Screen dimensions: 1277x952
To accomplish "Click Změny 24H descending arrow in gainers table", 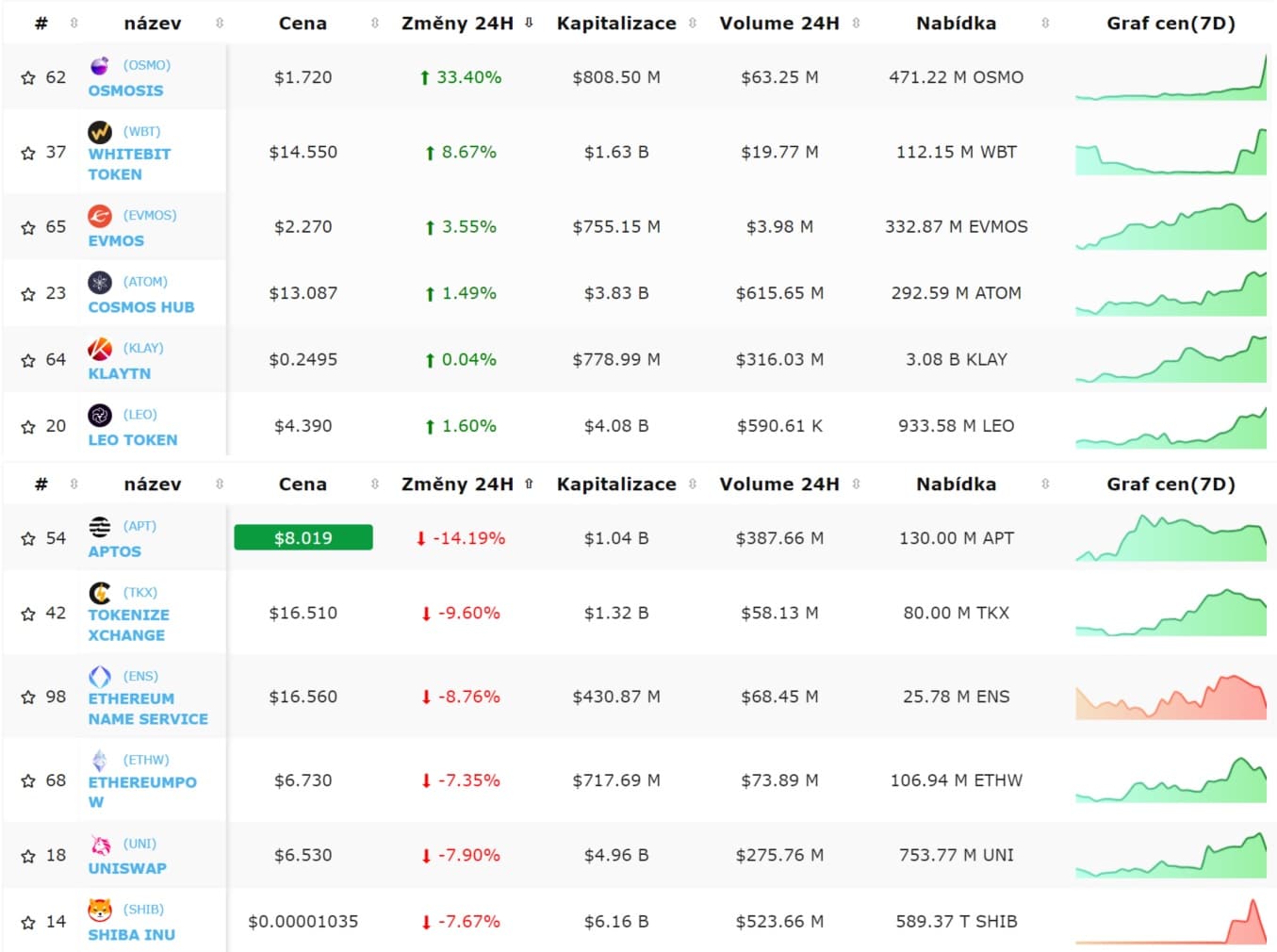I will click(530, 24).
